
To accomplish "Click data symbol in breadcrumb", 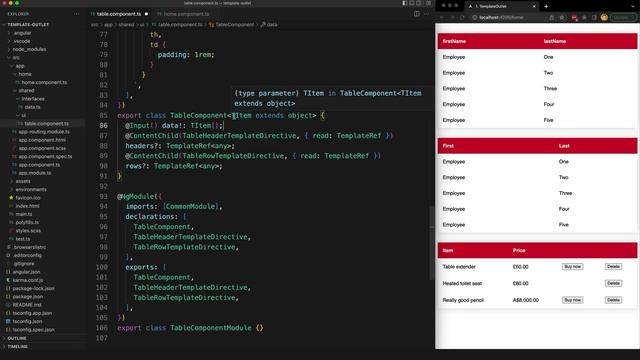I will pos(272,24).
